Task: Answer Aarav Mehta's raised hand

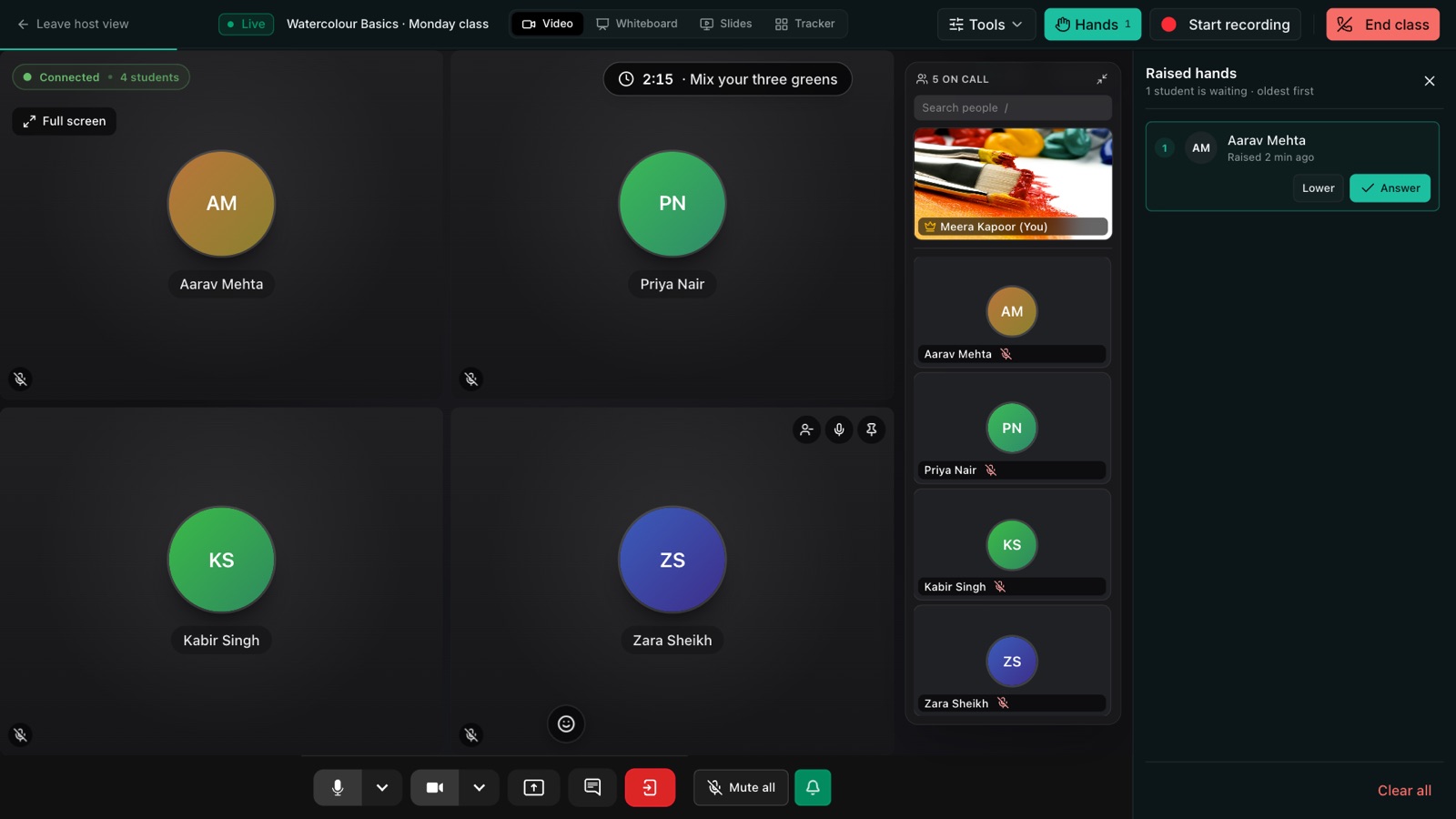Action: pyautogui.click(x=1390, y=188)
